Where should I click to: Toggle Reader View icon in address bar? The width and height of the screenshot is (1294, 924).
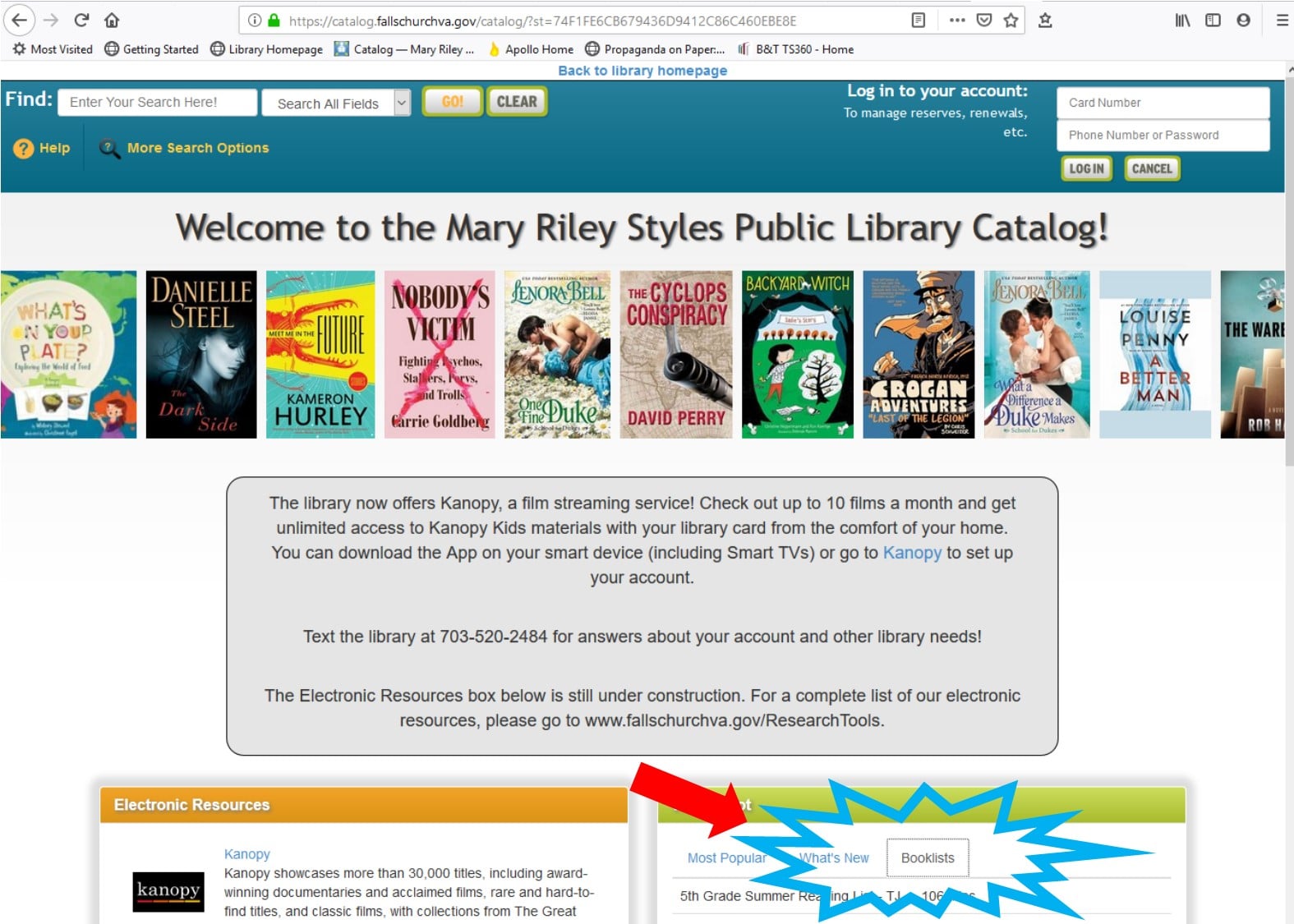919,21
